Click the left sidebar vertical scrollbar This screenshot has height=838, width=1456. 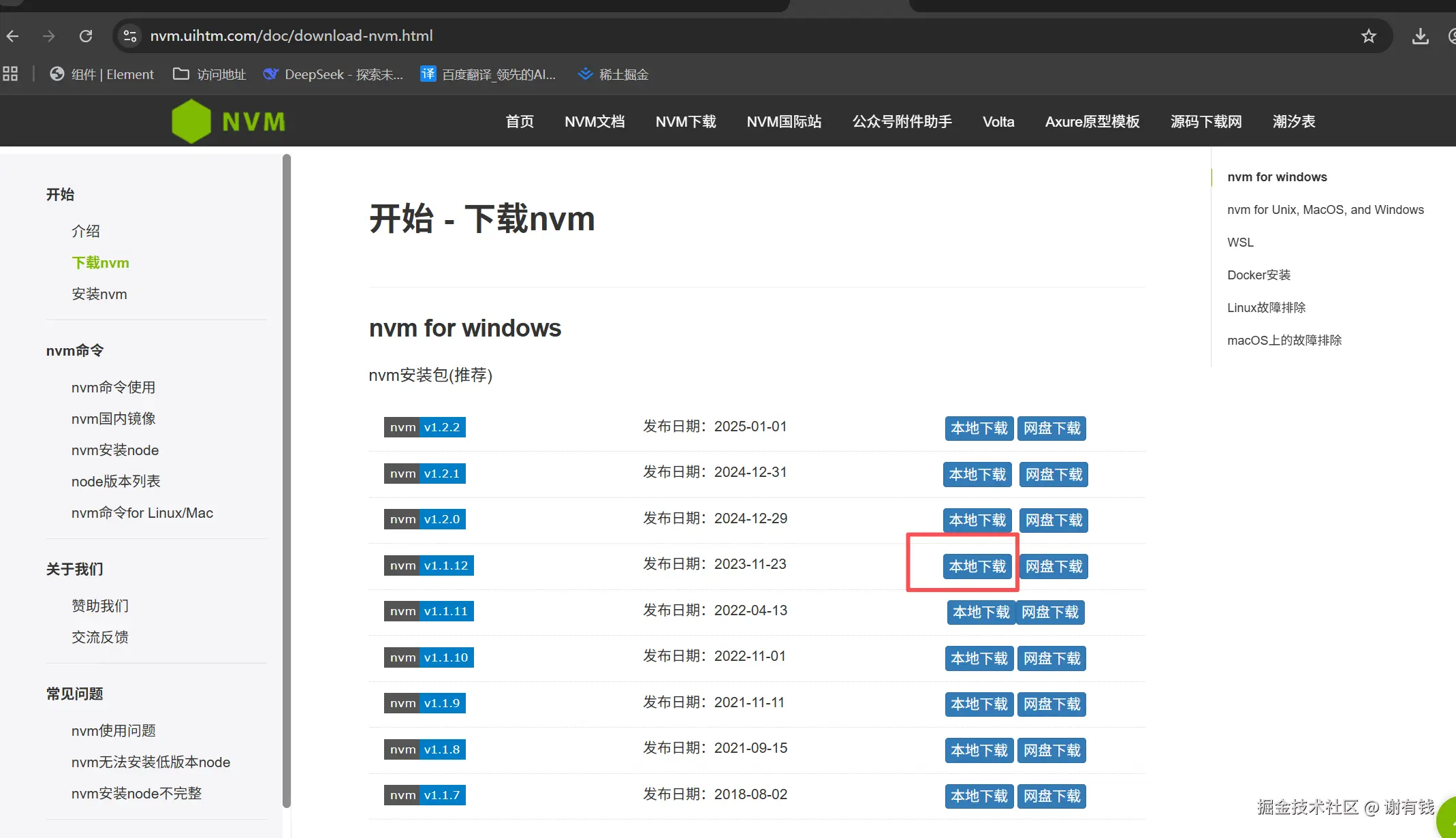(x=287, y=477)
